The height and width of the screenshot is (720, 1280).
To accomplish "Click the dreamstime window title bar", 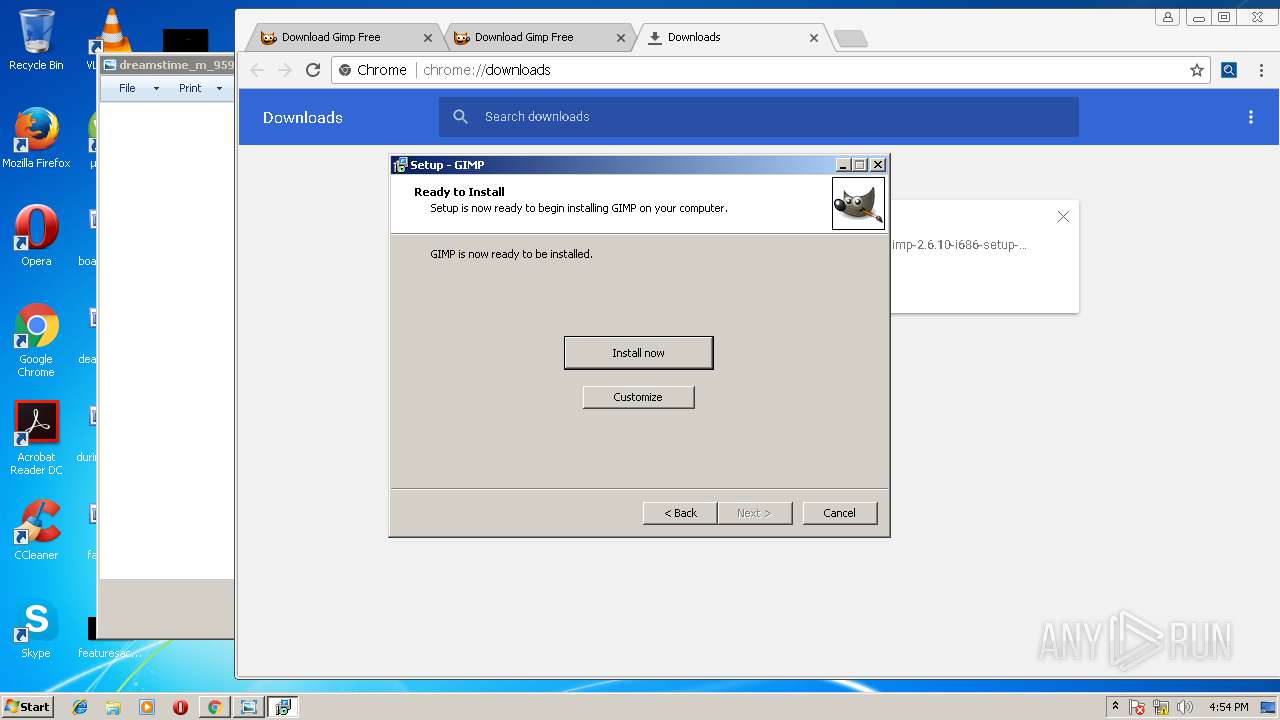I will pos(166,65).
